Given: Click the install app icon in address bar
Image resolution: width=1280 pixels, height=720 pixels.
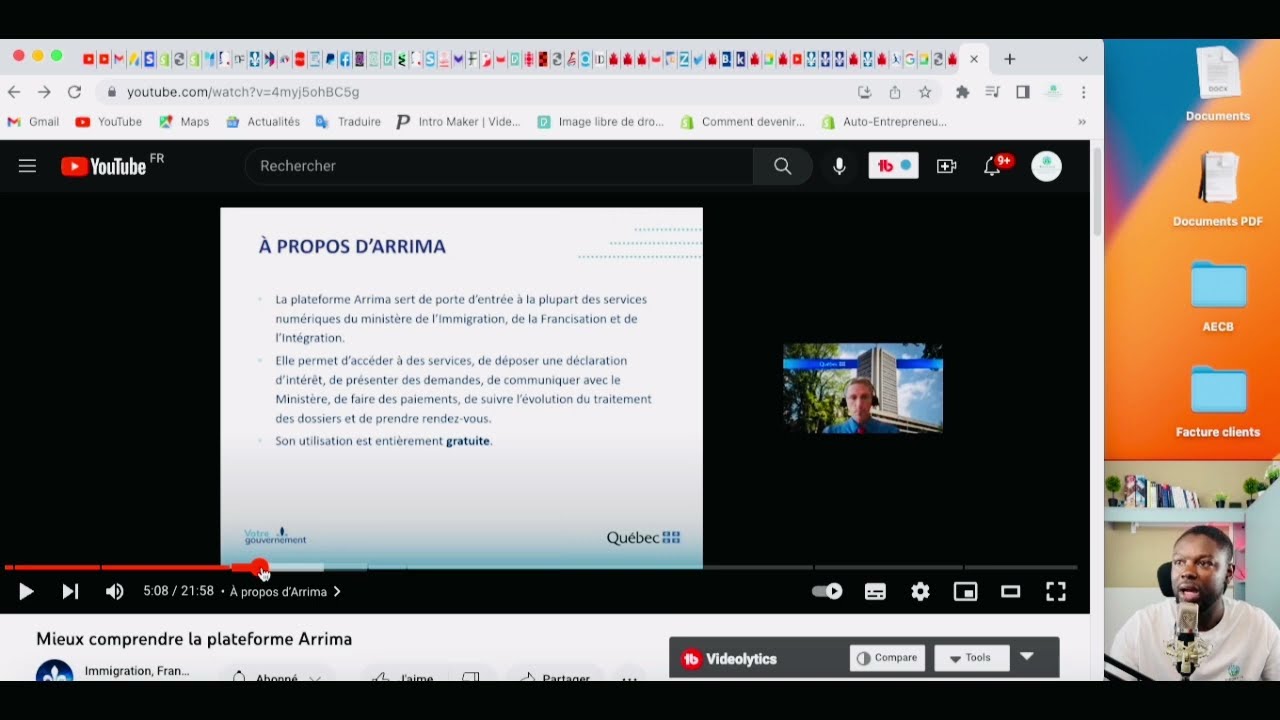Looking at the screenshot, I should [865, 92].
